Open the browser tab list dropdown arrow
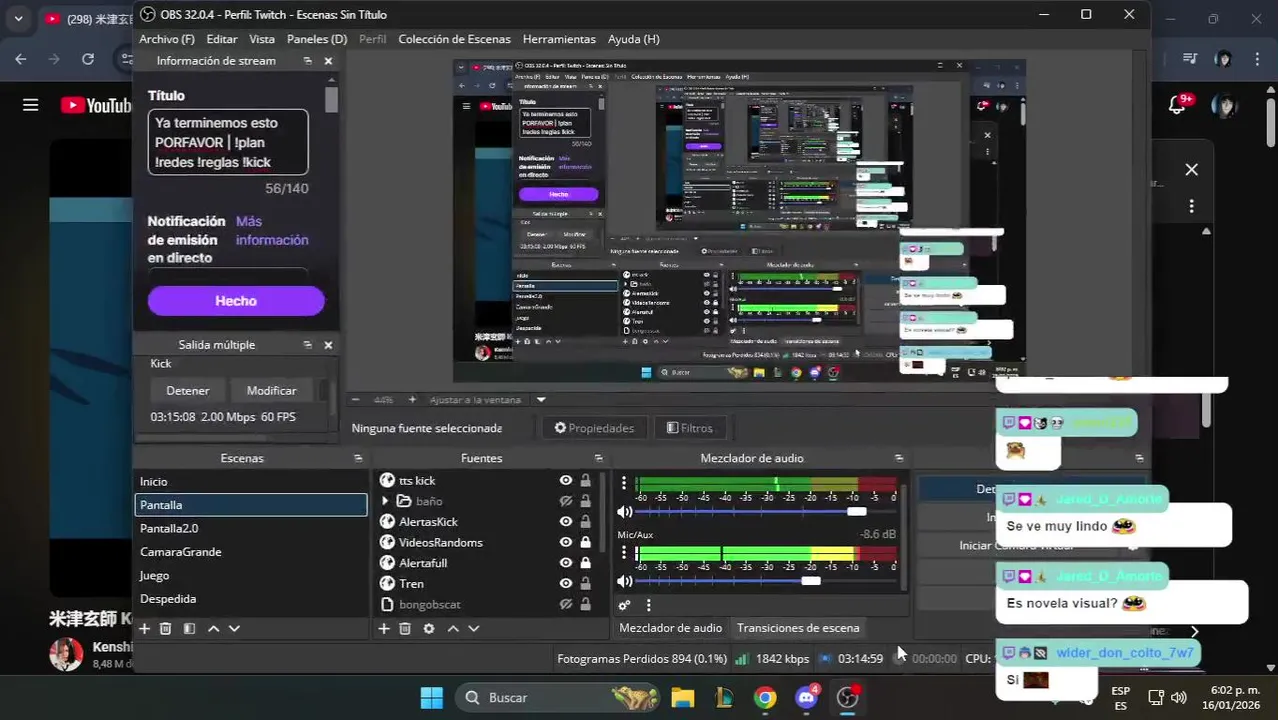 [18, 19]
